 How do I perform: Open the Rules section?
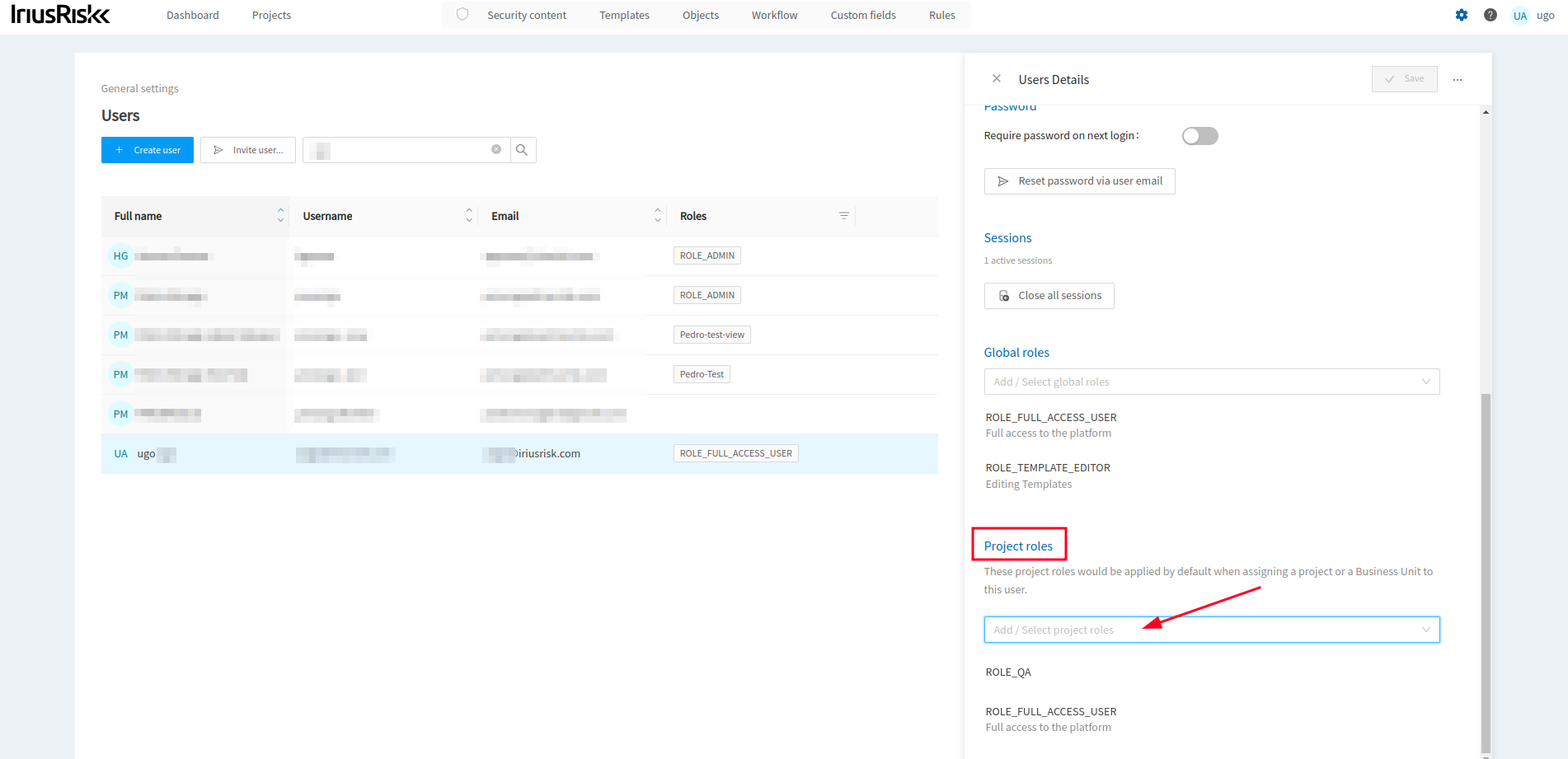coord(942,15)
